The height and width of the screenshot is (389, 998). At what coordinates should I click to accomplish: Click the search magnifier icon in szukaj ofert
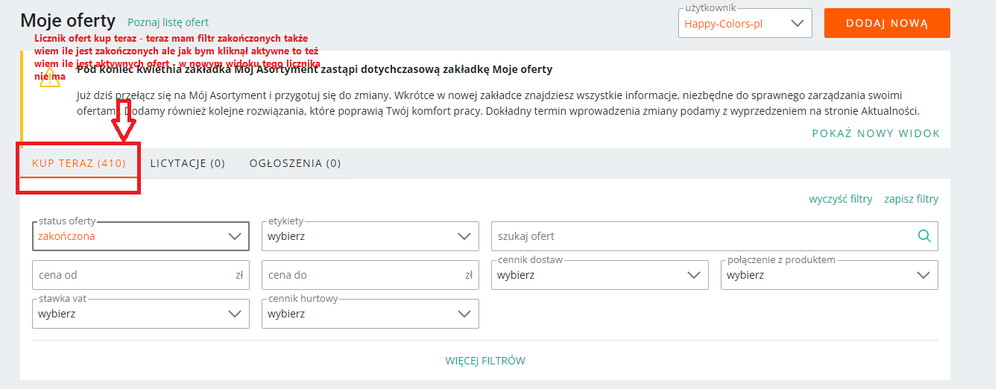[x=924, y=236]
